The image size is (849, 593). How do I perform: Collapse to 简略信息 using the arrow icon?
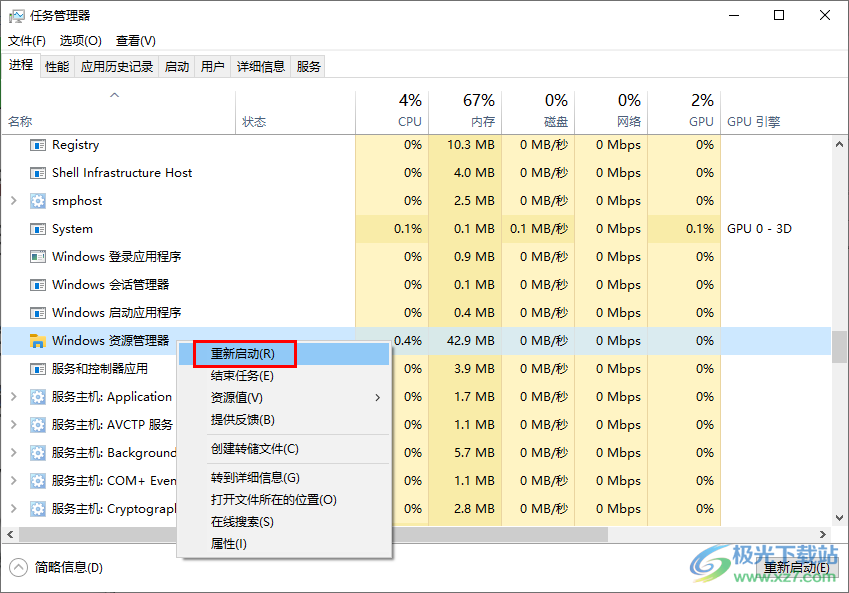tap(18, 568)
